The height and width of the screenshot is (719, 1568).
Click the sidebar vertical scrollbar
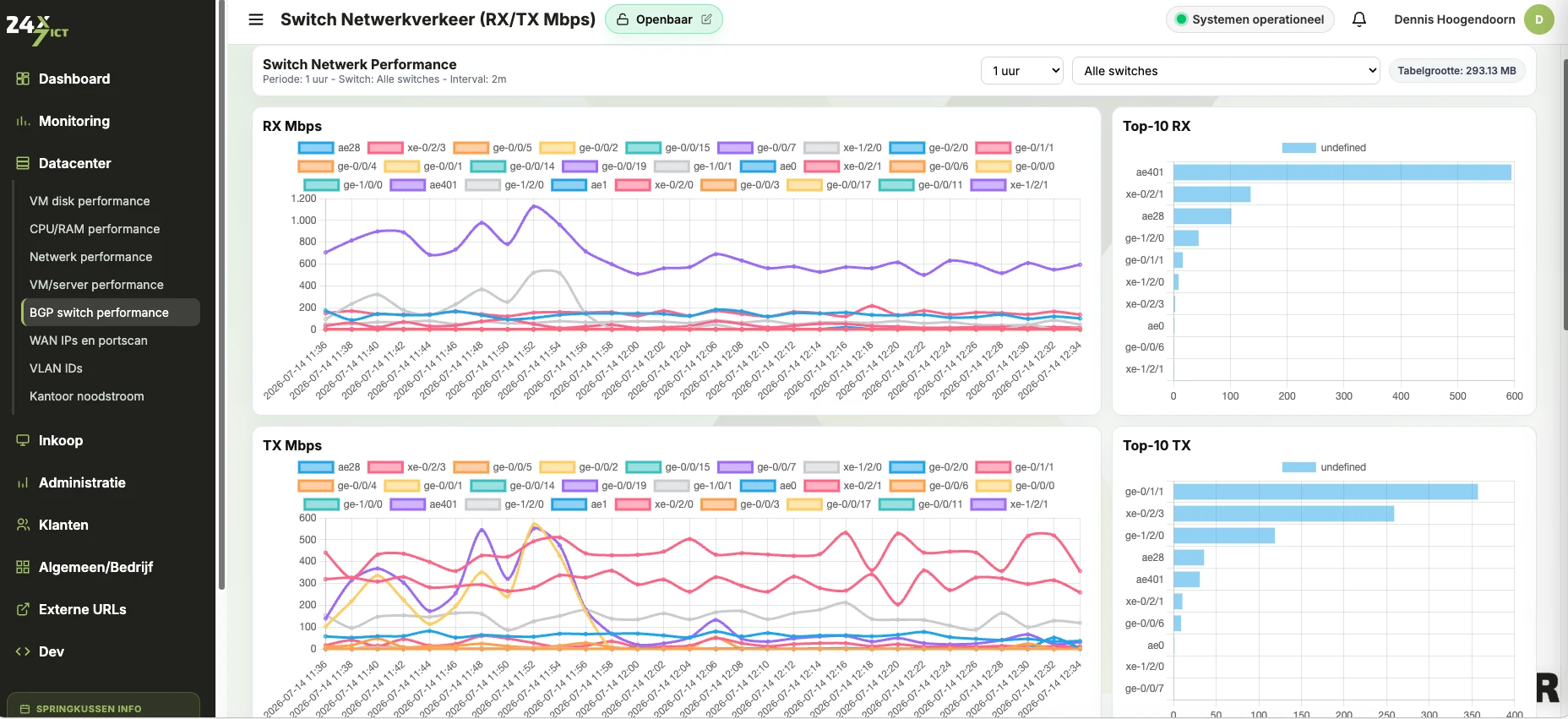pos(221,296)
